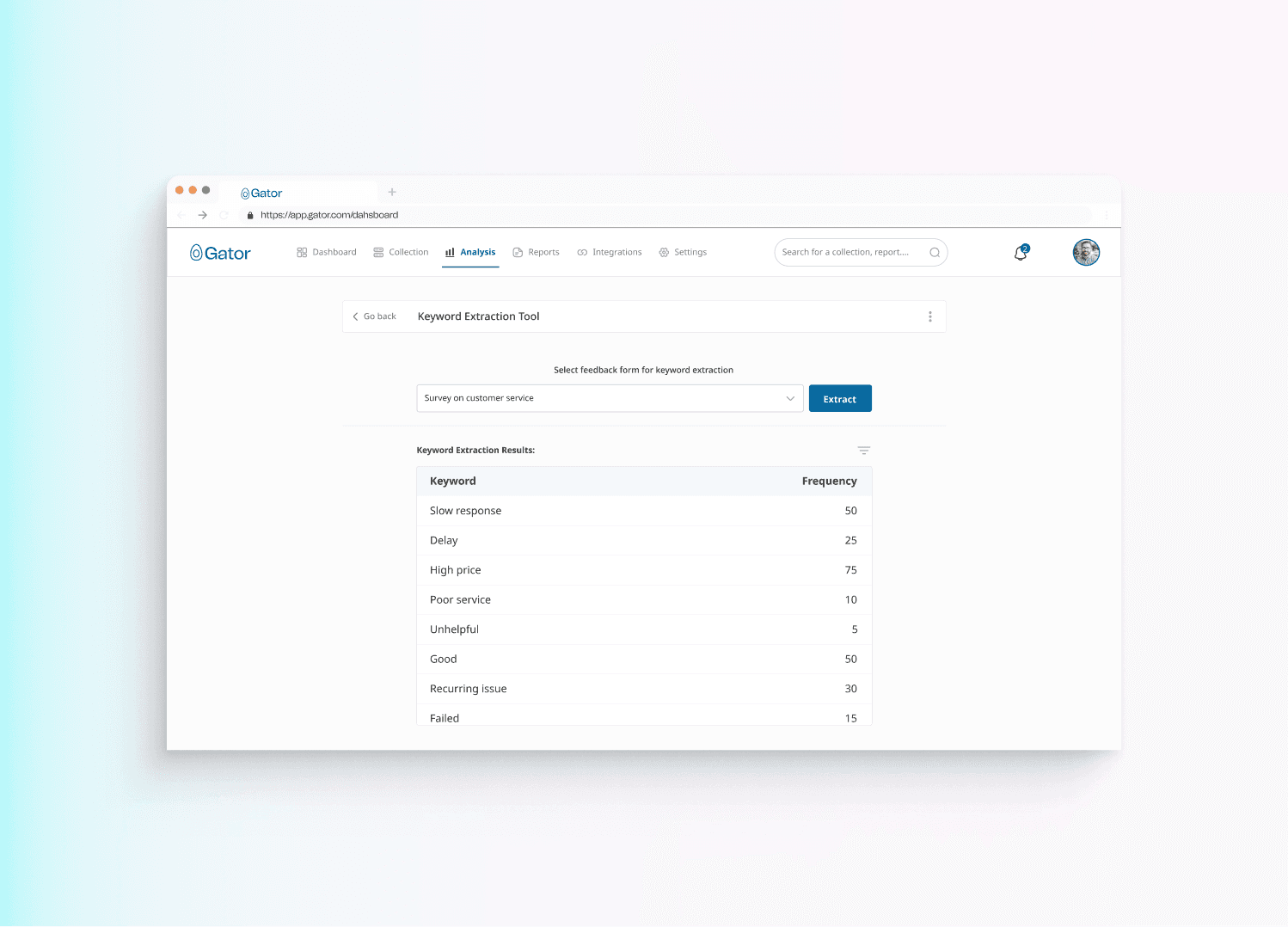Screen dimensions: 1288x927
Task: Click the Dashboard grid icon
Action: [x=302, y=251]
